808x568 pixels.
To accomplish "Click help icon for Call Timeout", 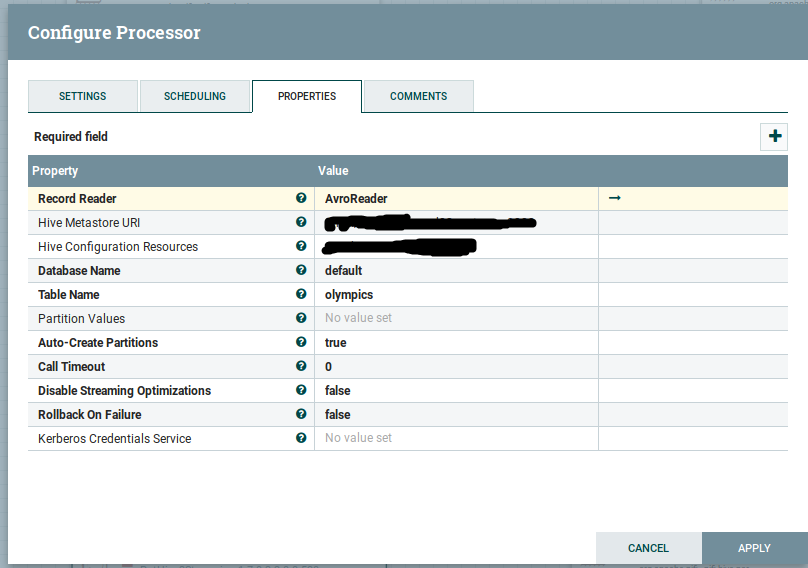I will pos(301,365).
